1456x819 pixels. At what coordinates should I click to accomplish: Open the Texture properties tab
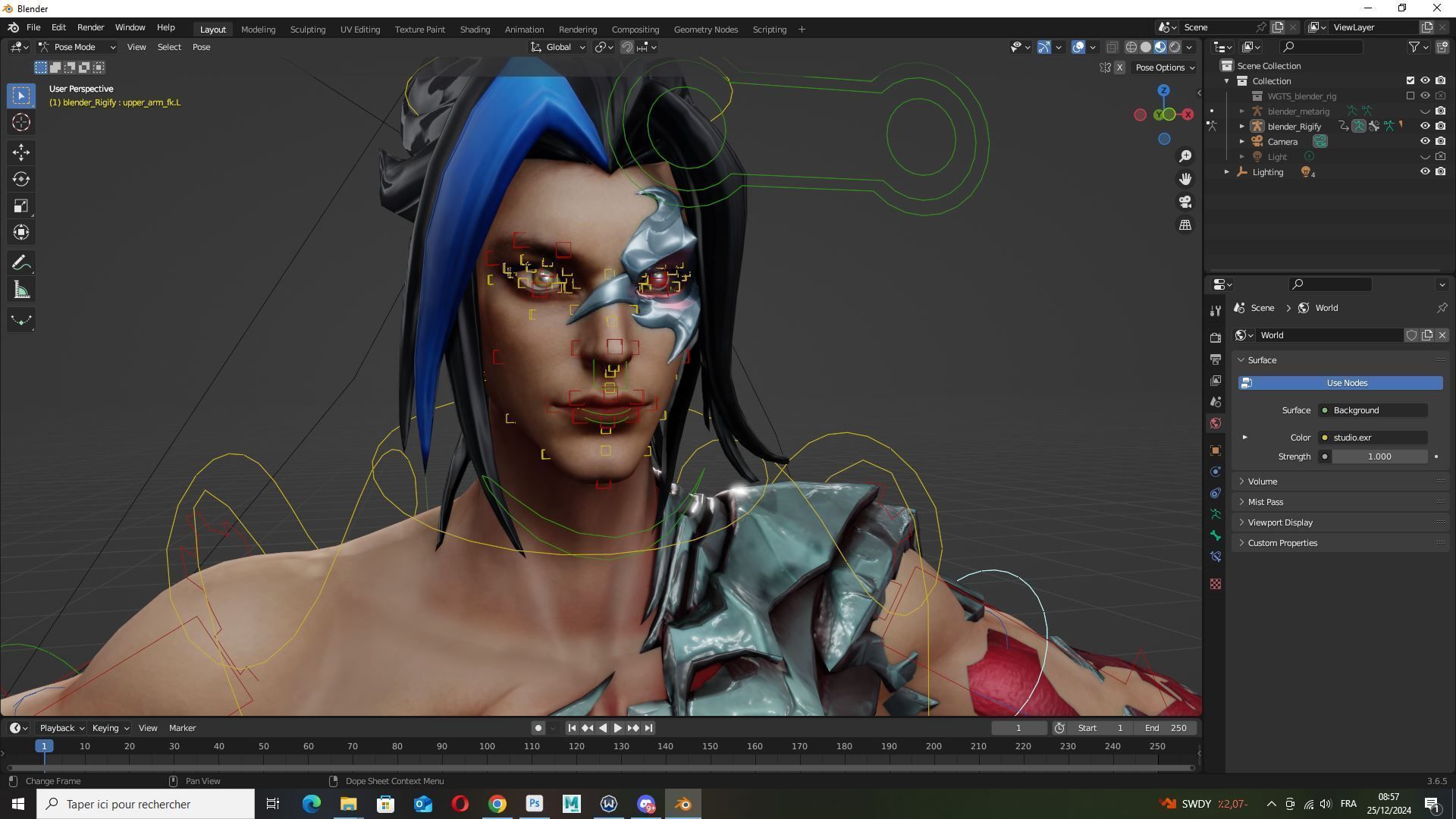(1216, 584)
